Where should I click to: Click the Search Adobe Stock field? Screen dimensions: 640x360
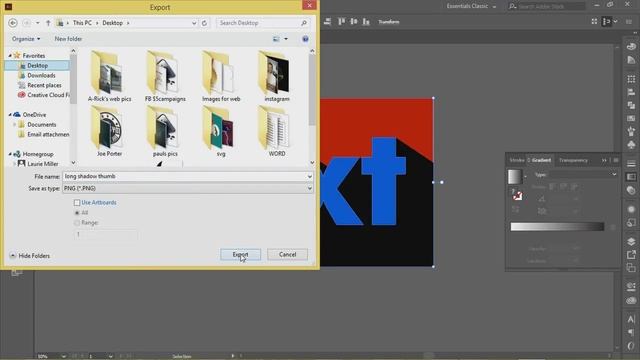547,6
